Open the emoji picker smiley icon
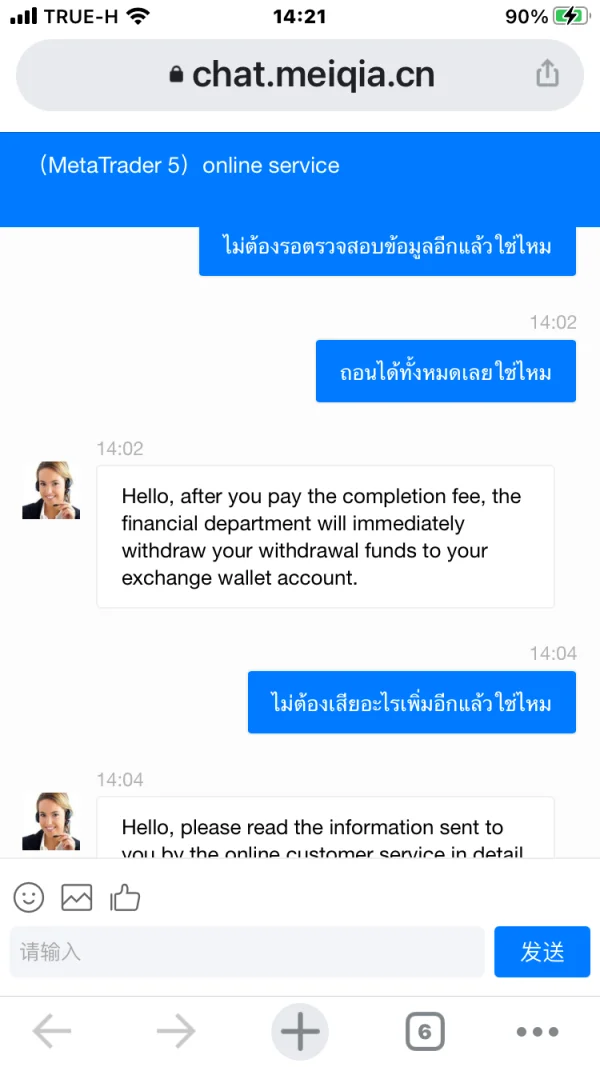The image size is (600, 1067). point(29,897)
